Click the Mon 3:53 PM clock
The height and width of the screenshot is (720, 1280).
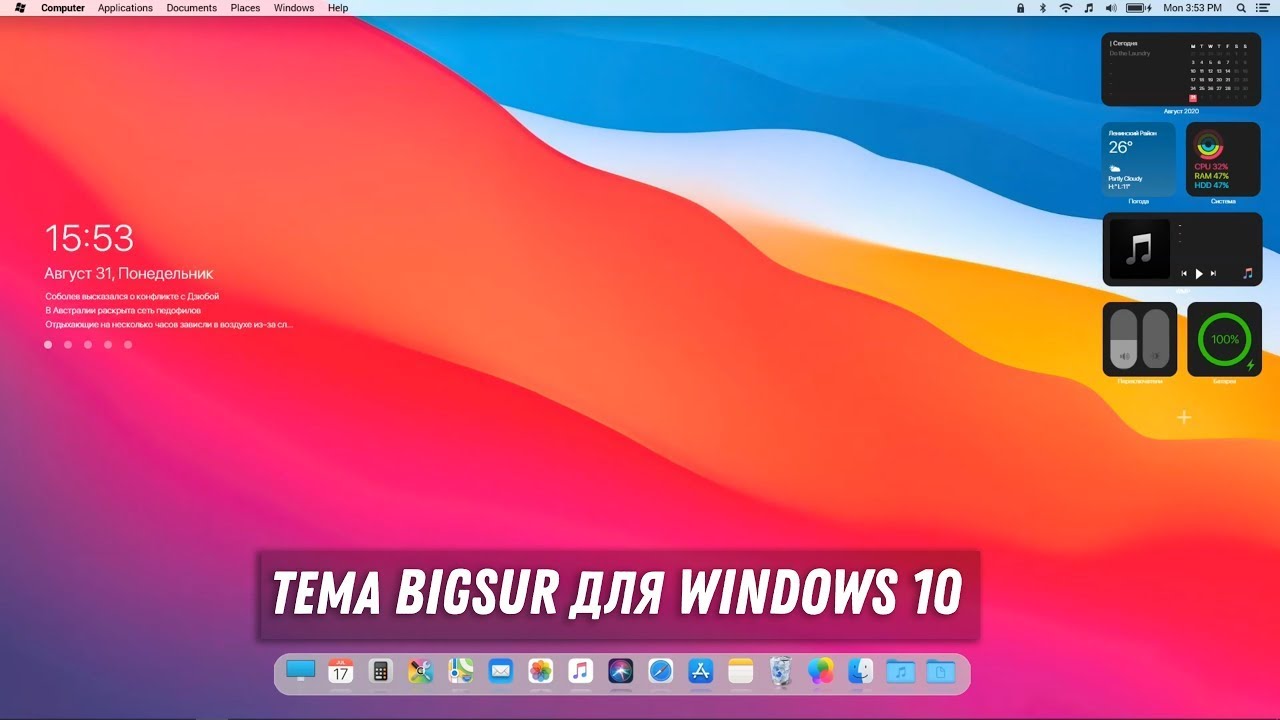pyautogui.click(x=1193, y=8)
